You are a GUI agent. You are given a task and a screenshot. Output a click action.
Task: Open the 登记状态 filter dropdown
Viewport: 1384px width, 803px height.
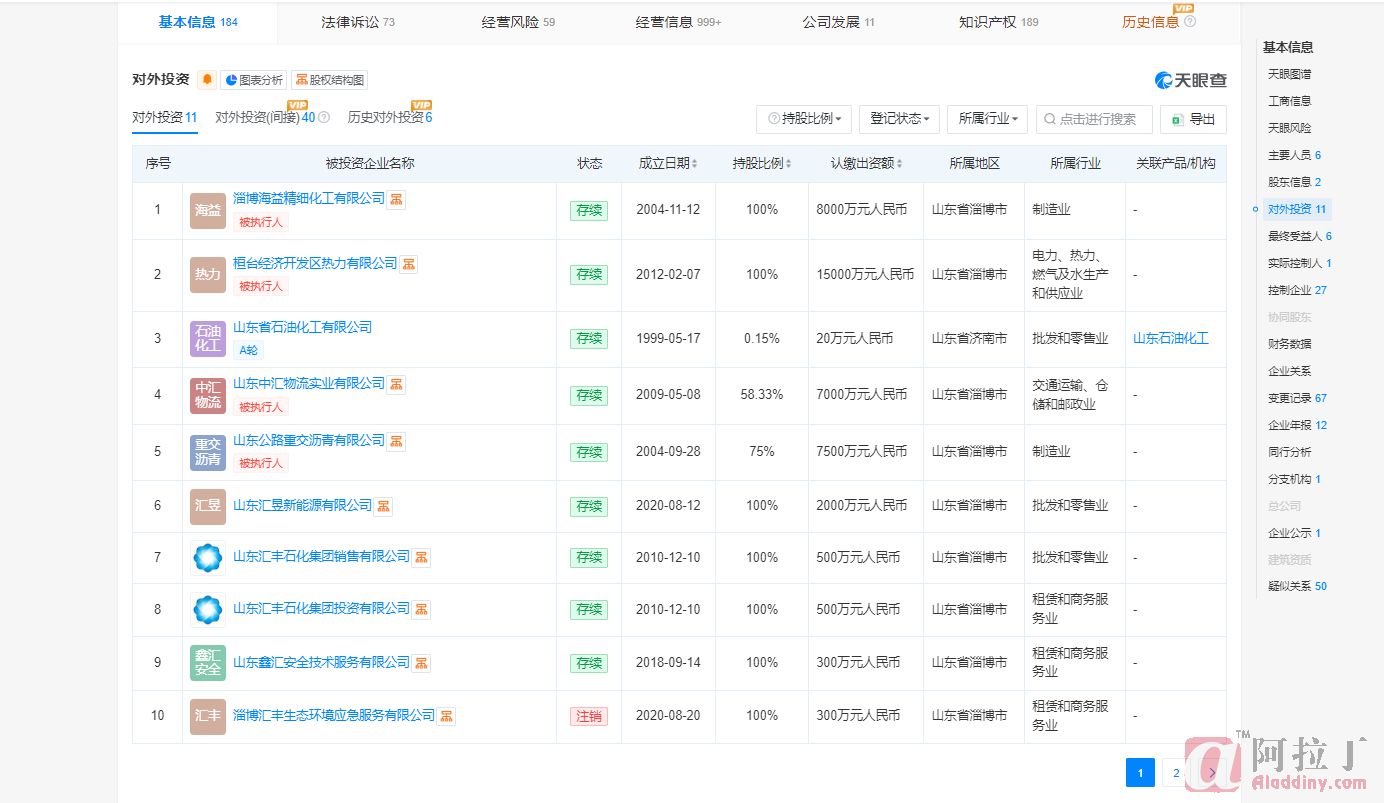pos(899,119)
